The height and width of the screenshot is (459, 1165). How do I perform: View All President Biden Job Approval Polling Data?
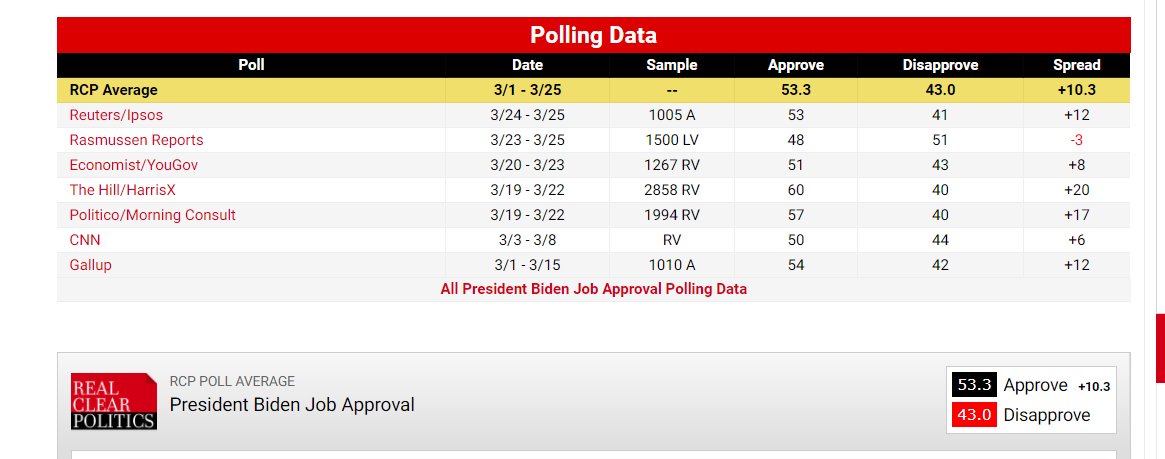tap(593, 289)
